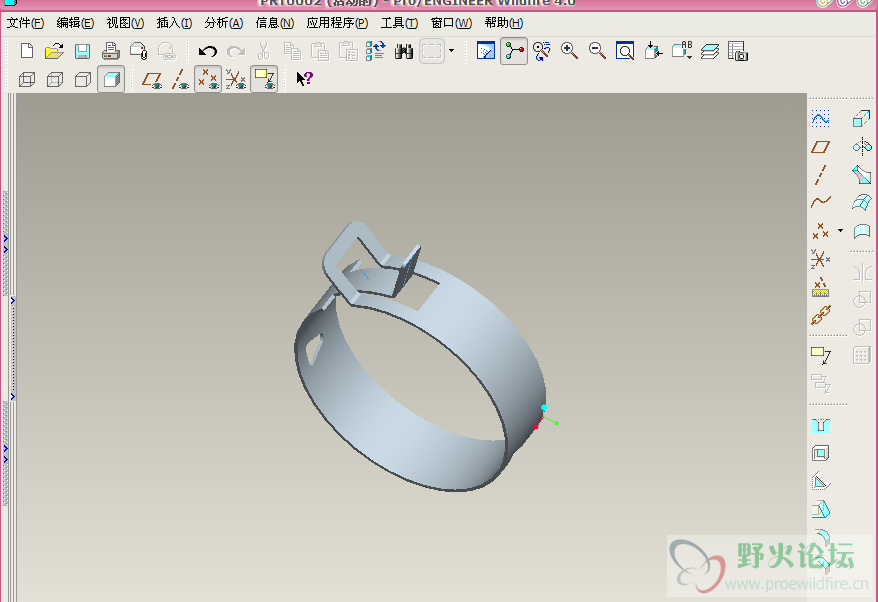This screenshot has width=878, height=602.
Task: Launch the view manager icon
Action: pyautogui.click(x=738, y=51)
